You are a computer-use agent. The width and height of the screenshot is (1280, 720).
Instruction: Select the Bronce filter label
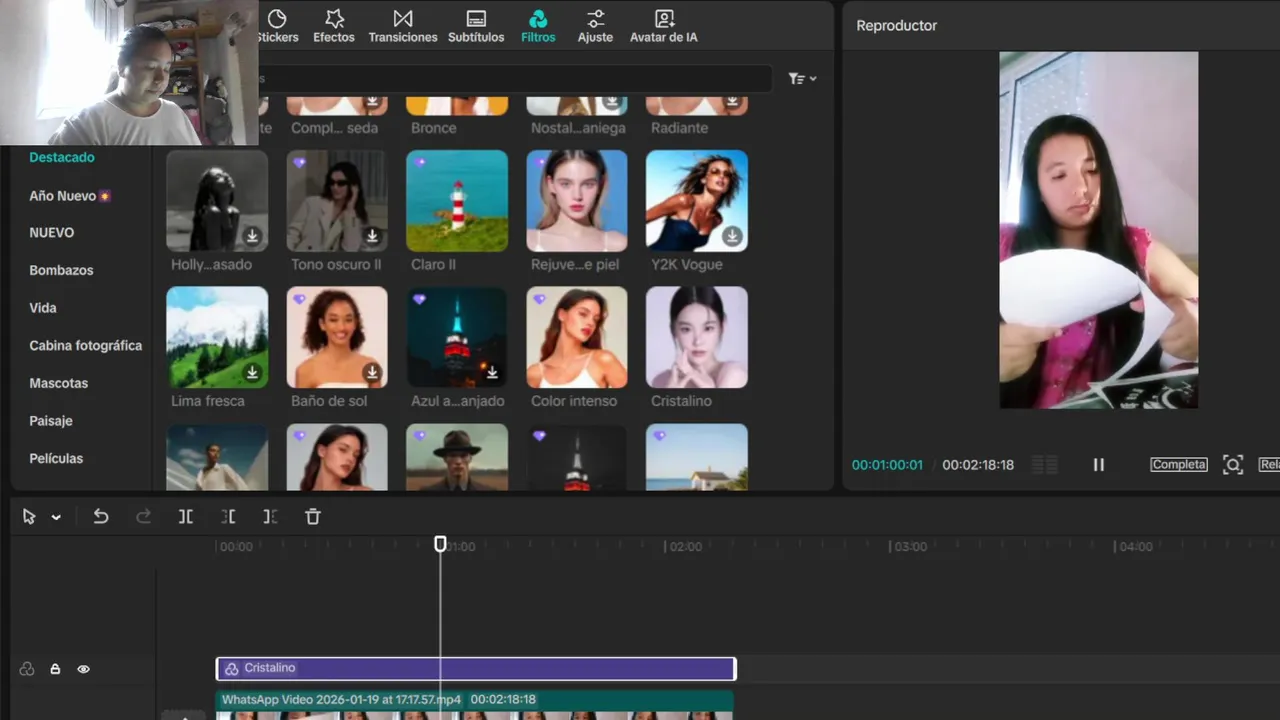tap(434, 128)
